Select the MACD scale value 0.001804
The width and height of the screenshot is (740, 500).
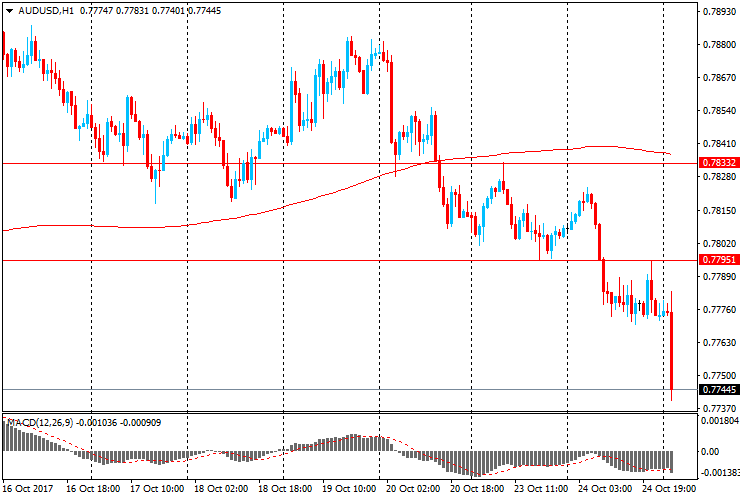tap(720, 421)
